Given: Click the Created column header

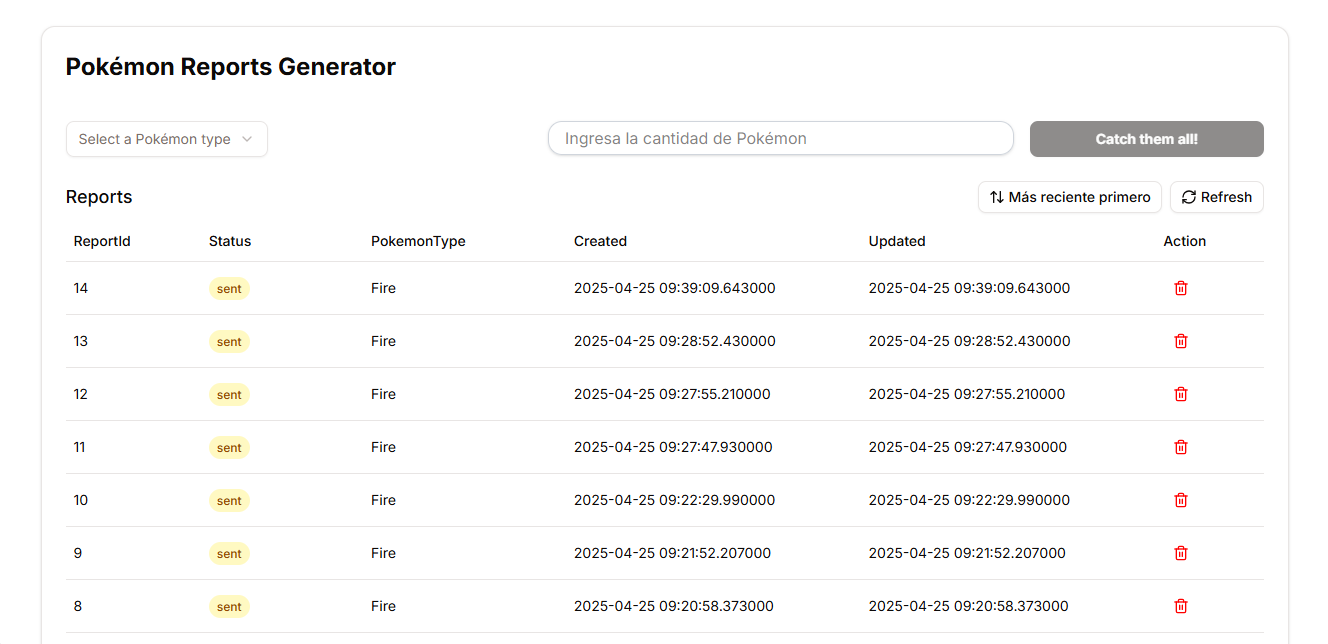Looking at the screenshot, I should point(600,241).
